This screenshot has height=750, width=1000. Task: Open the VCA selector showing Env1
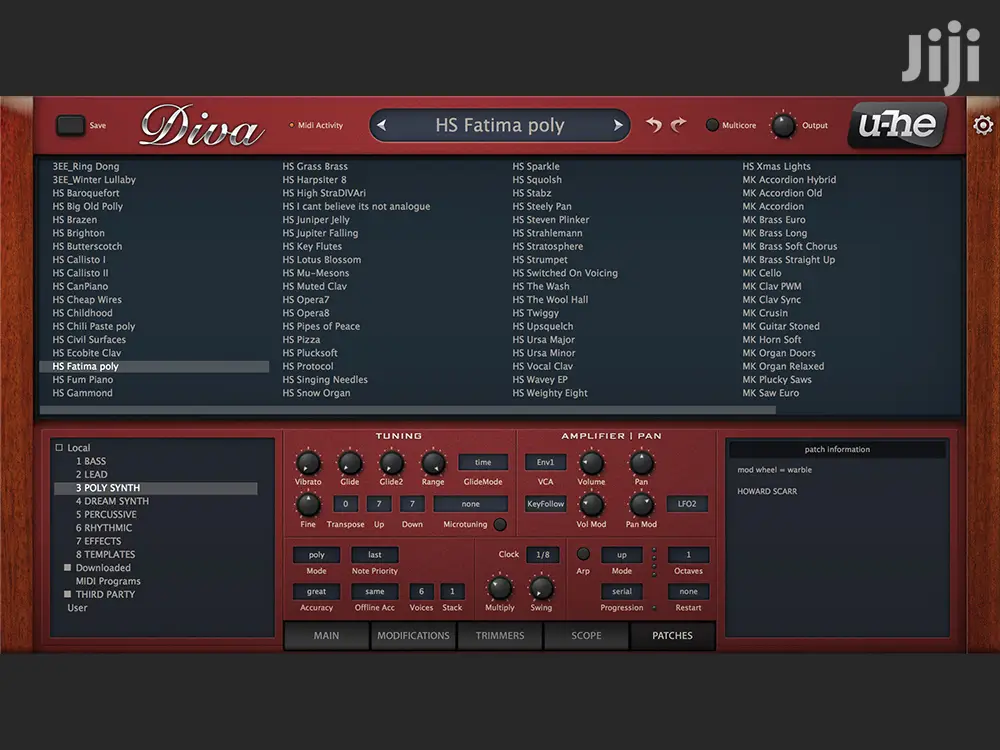pyautogui.click(x=545, y=462)
